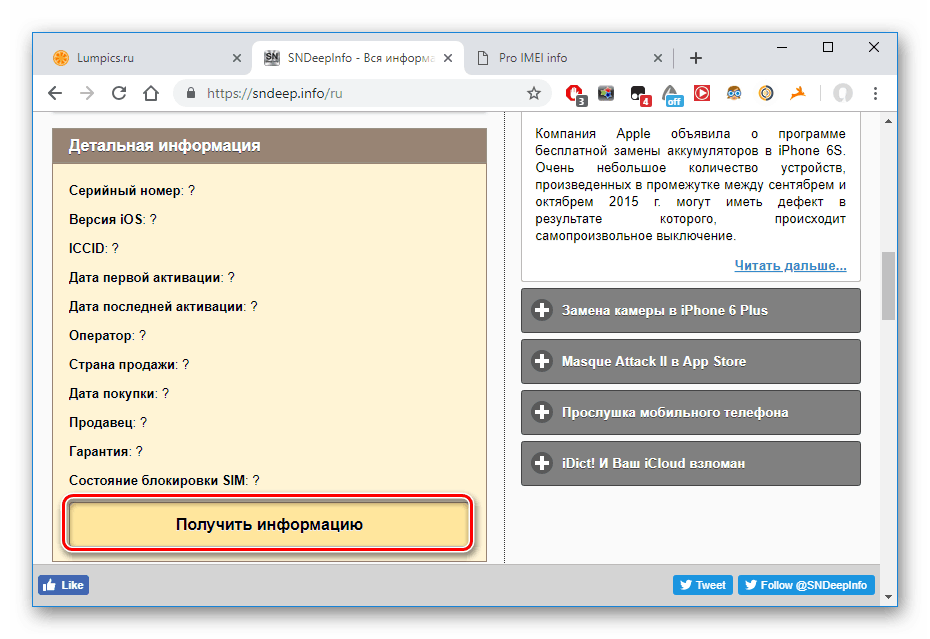The image size is (930, 639).
Task: Switch to the Lumpics.ru tab
Action: pyautogui.click(x=145, y=58)
